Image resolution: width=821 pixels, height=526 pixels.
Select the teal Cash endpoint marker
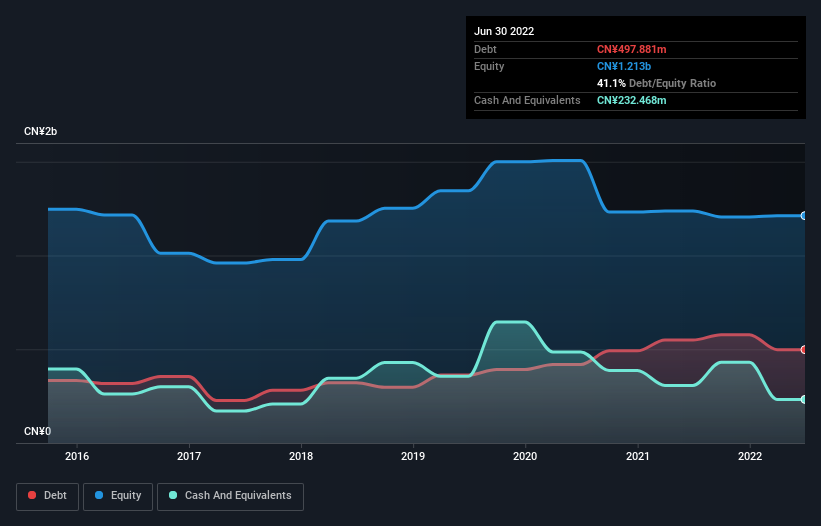click(804, 399)
